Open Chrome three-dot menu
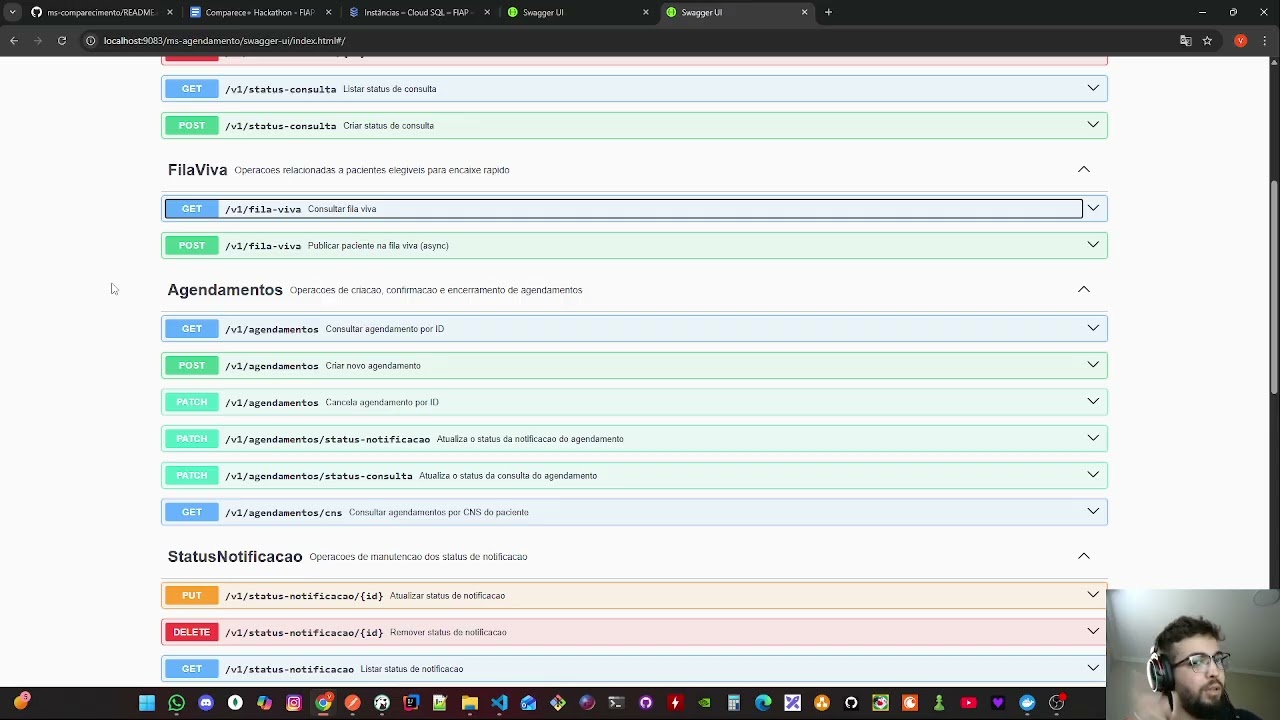The height and width of the screenshot is (720, 1280). point(1264,40)
